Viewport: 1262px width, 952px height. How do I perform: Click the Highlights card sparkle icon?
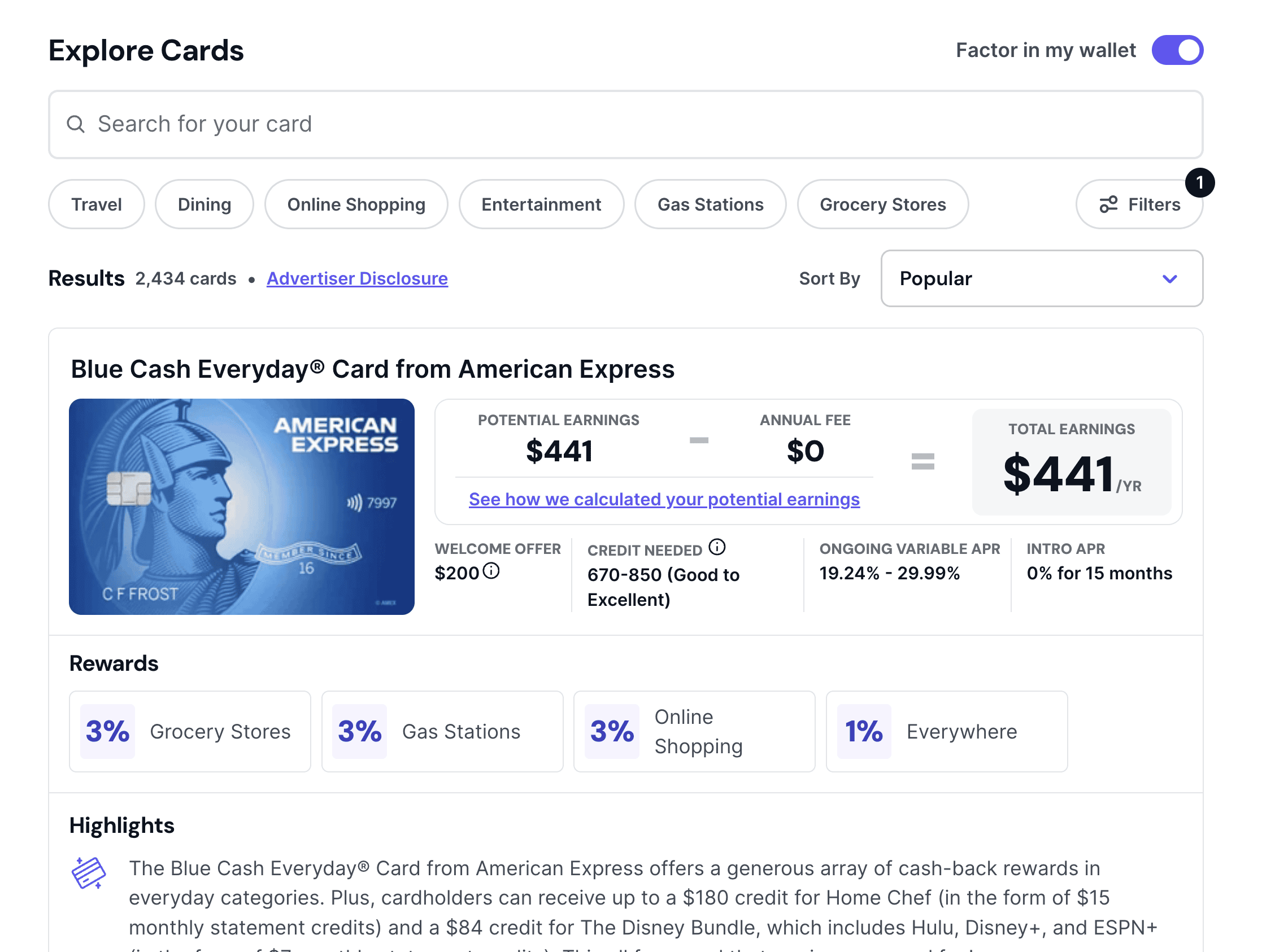(89, 873)
